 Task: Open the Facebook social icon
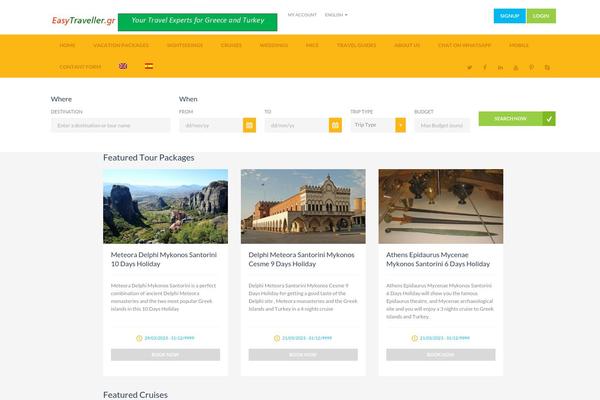click(x=485, y=67)
